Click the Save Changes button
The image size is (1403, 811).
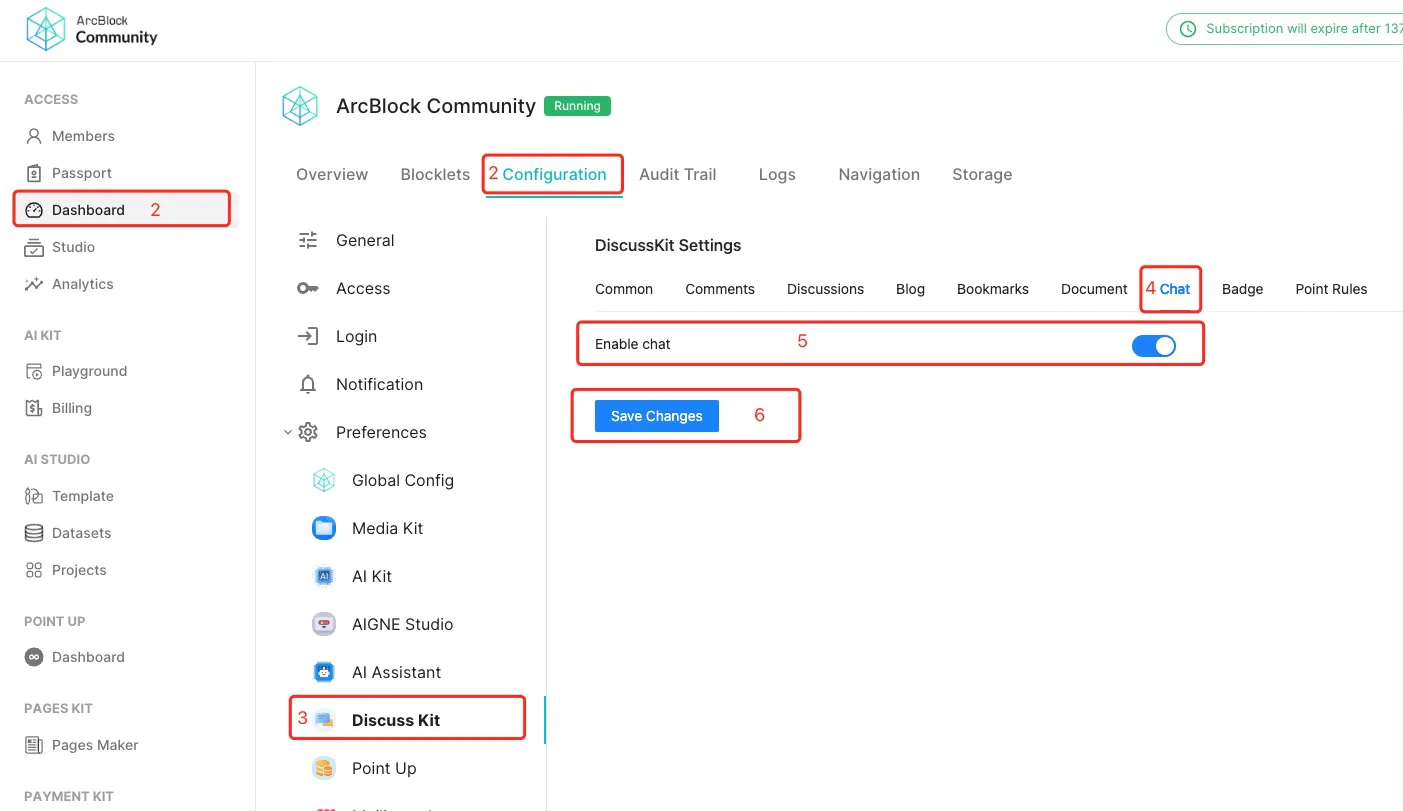point(657,416)
